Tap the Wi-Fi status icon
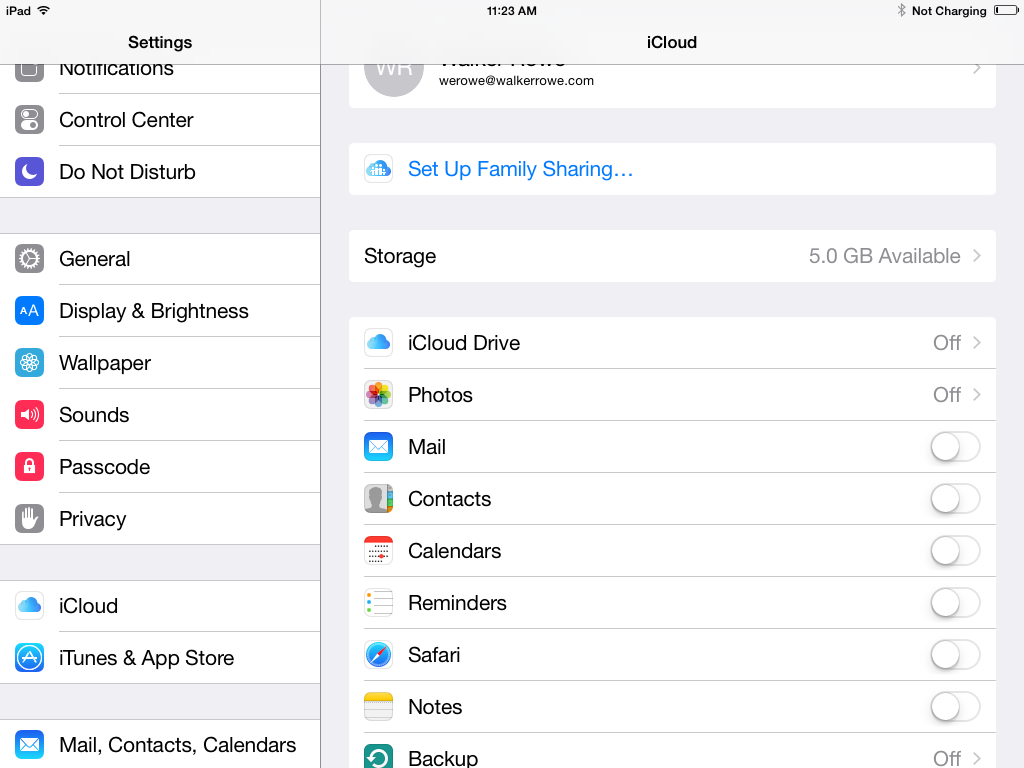Image resolution: width=1024 pixels, height=768 pixels. 44,10
